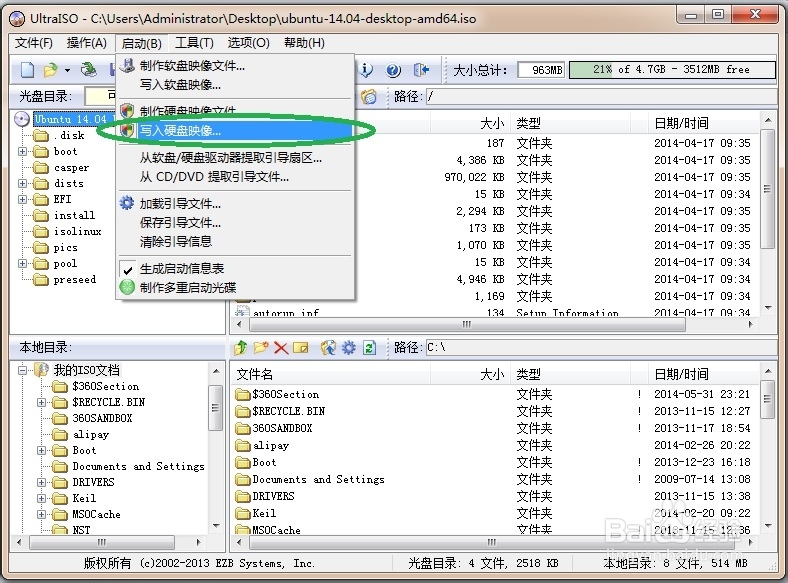Click the local 路径 C:\ field
Image resolution: width=788 pixels, height=583 pixels.
pos(601,347)
